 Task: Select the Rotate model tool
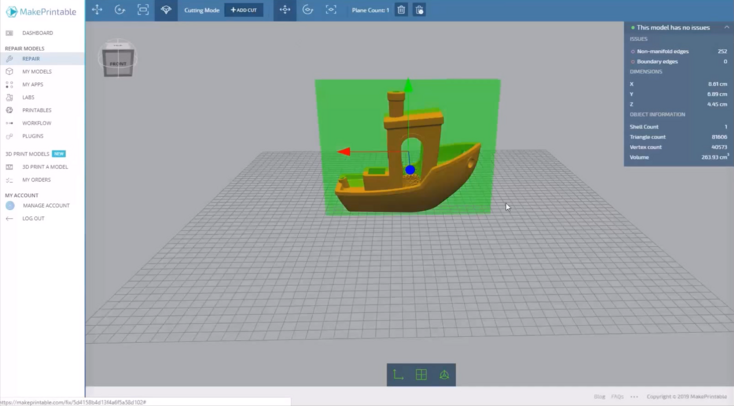(120, 10)
